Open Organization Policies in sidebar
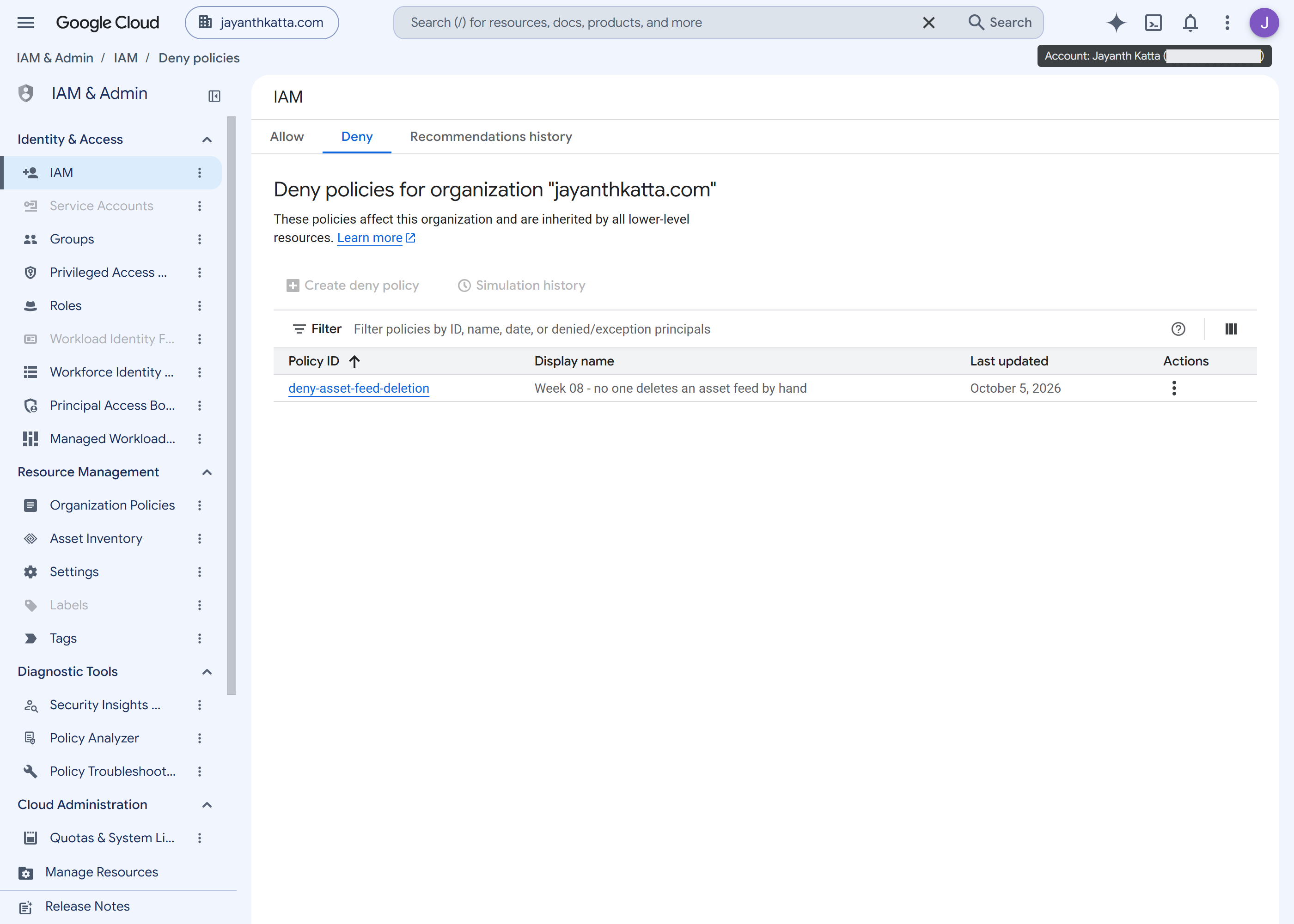Image resolution: width=1294 pixels, height=924 pixels. (112, 505)
